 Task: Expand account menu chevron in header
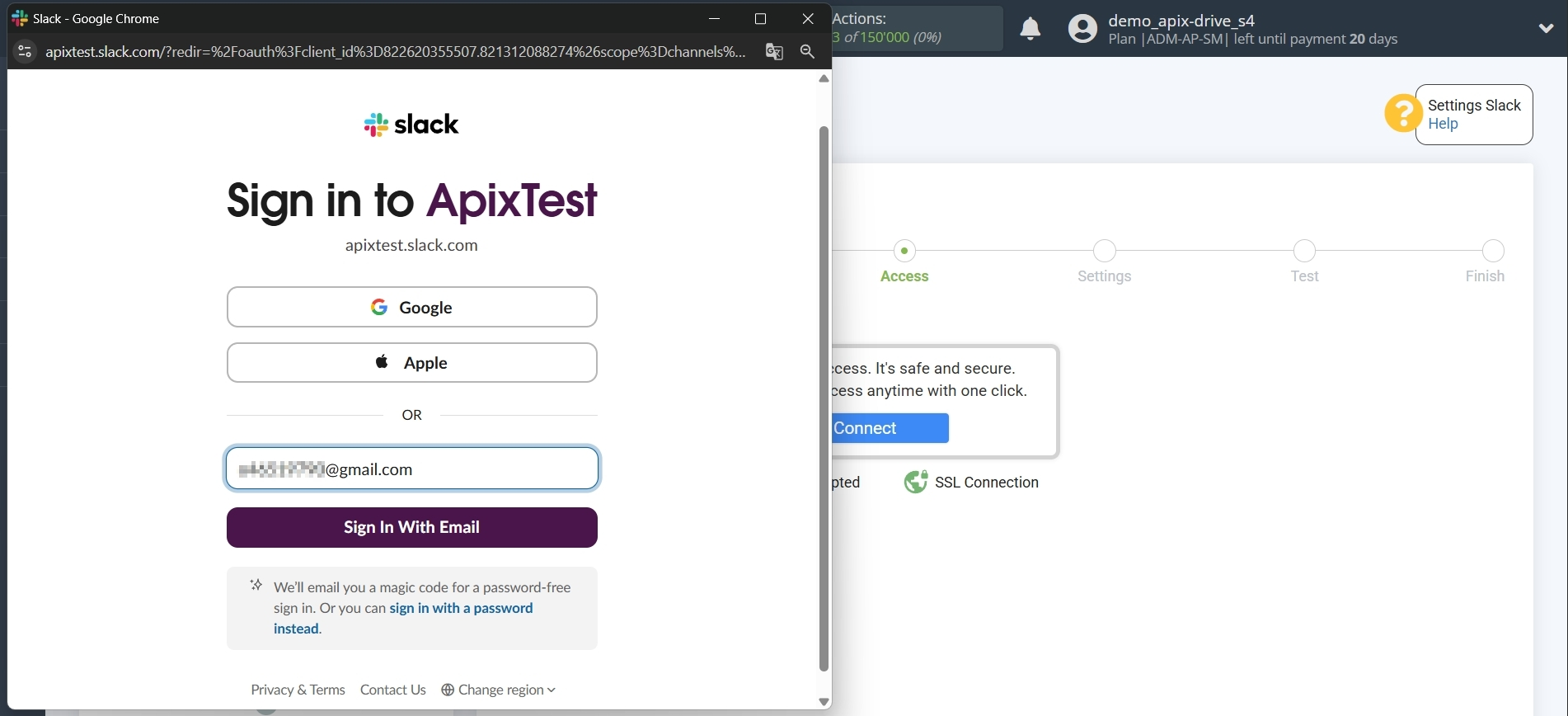pos(1547,28)
